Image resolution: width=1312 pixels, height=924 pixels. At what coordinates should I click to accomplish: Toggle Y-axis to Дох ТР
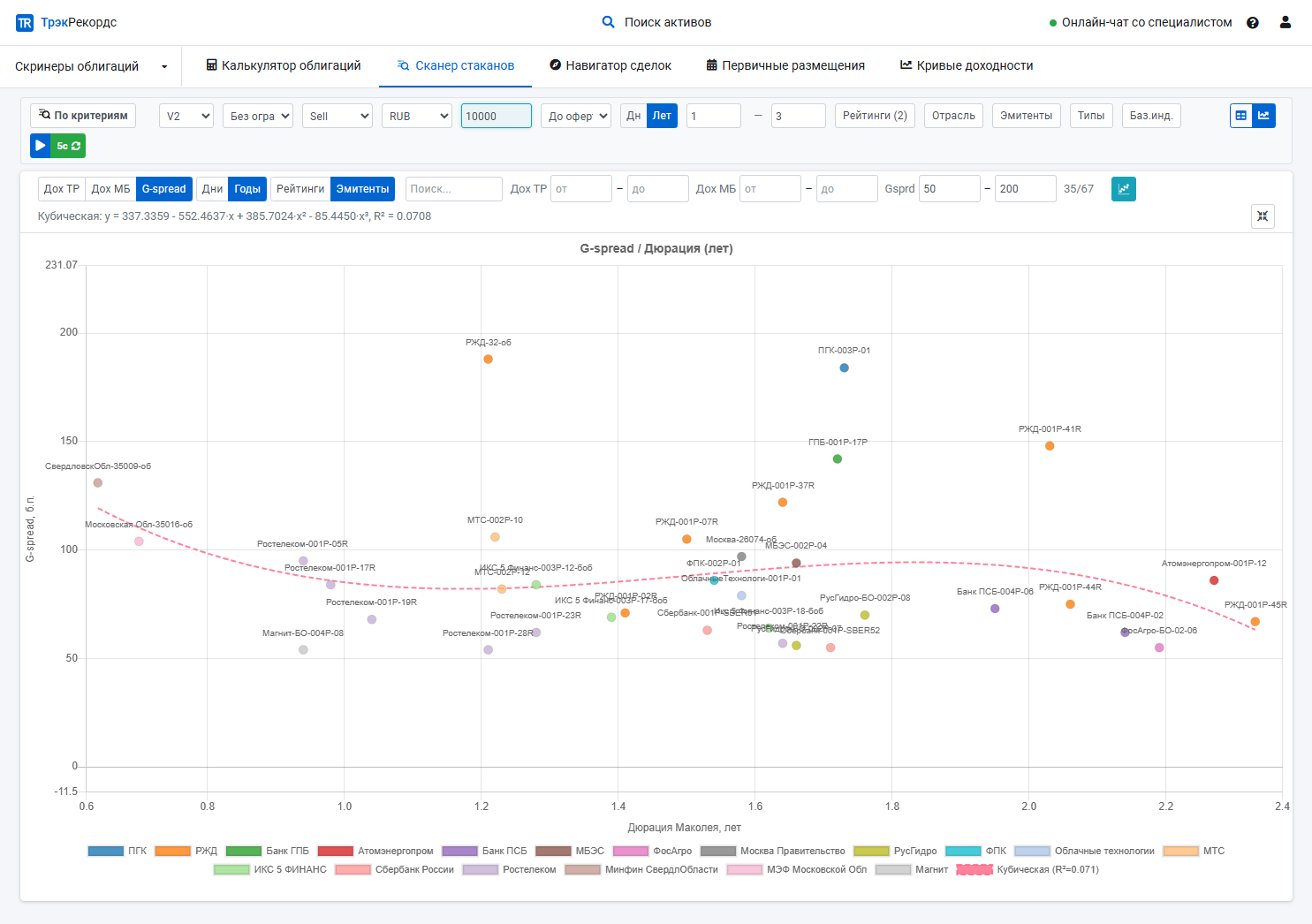click(x=62, y=189)
